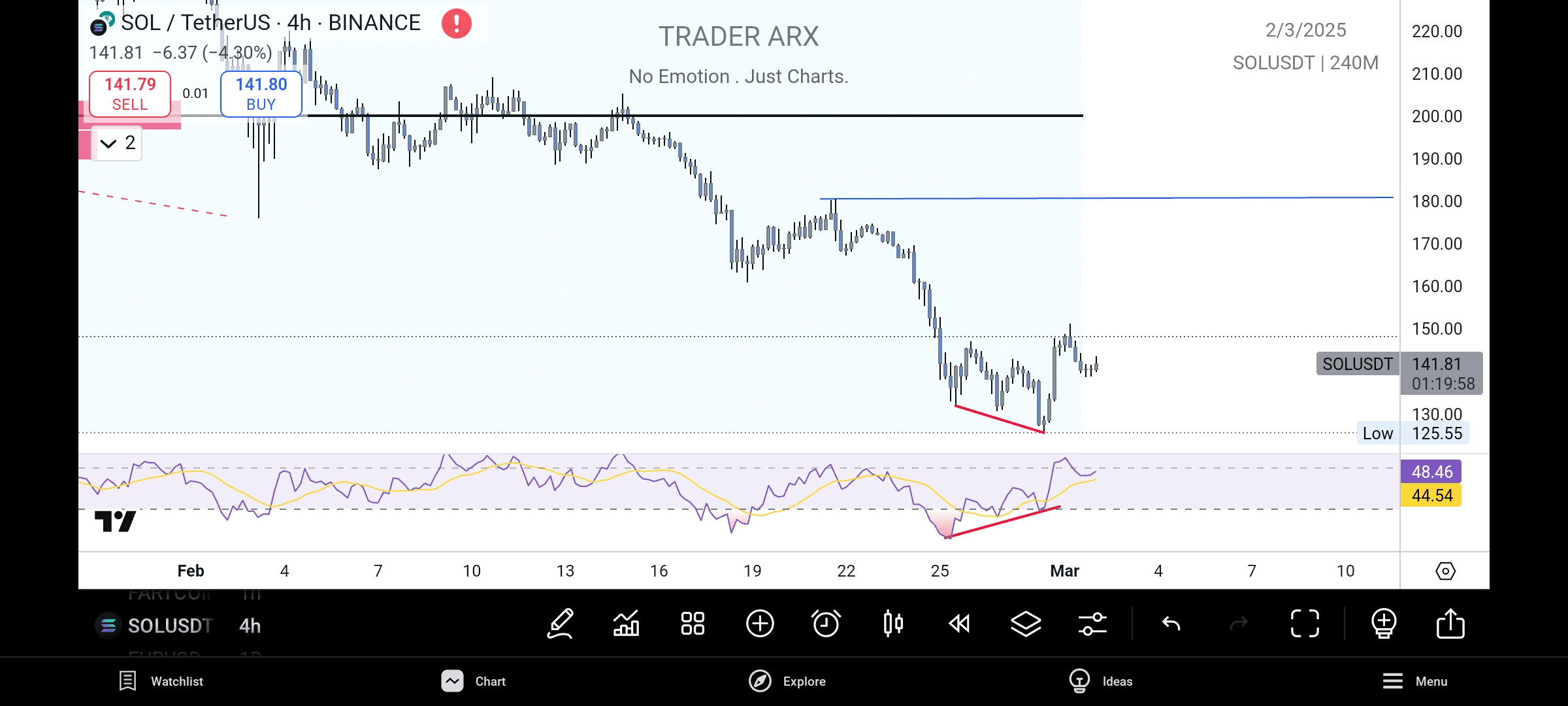The image size is (1568, 706).
Task: Start bar replay with the rewind icon
Action: 959,624
